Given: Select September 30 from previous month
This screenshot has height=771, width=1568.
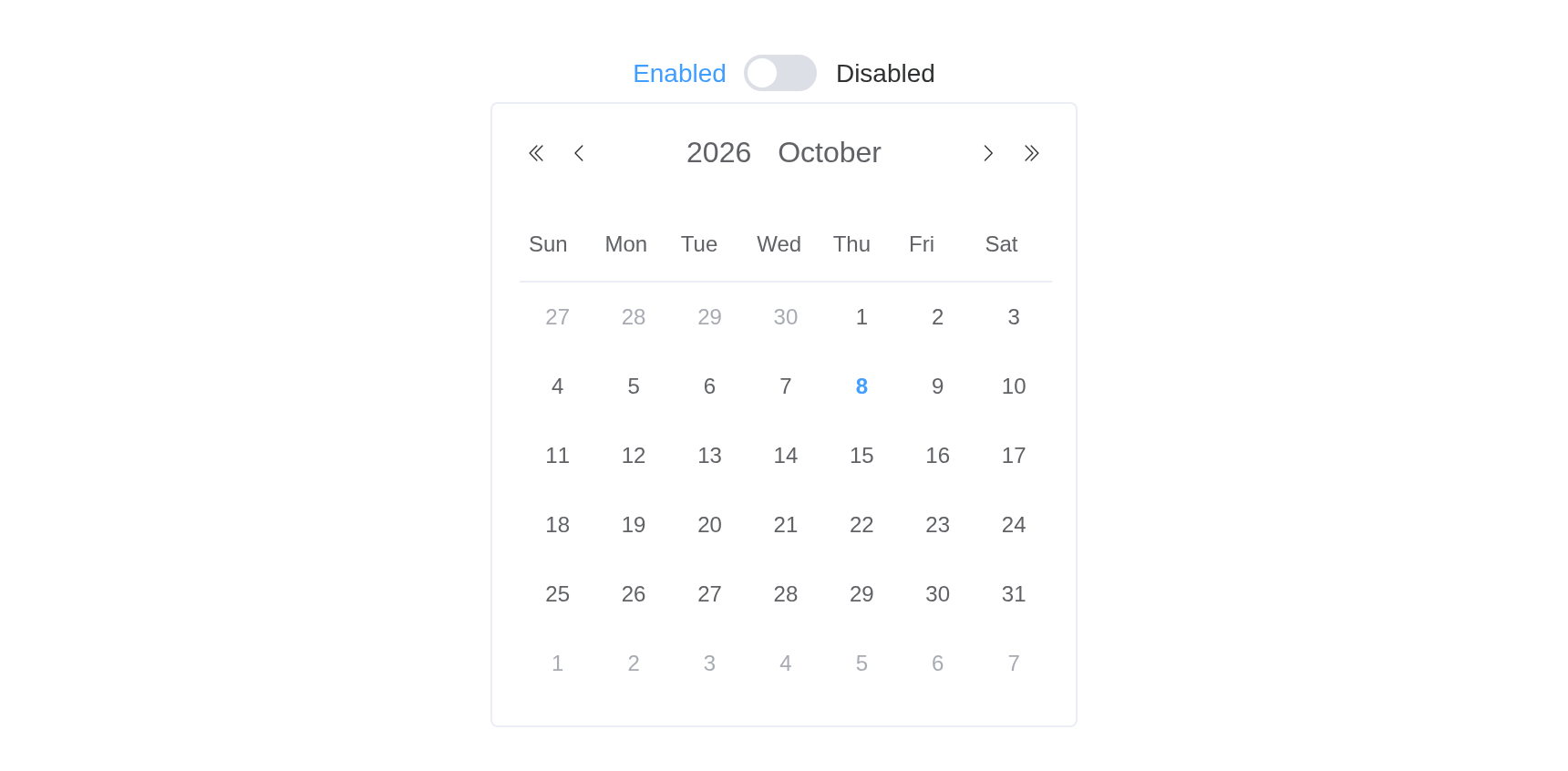Looking at the screenshot, I should (x=786, y=317).
